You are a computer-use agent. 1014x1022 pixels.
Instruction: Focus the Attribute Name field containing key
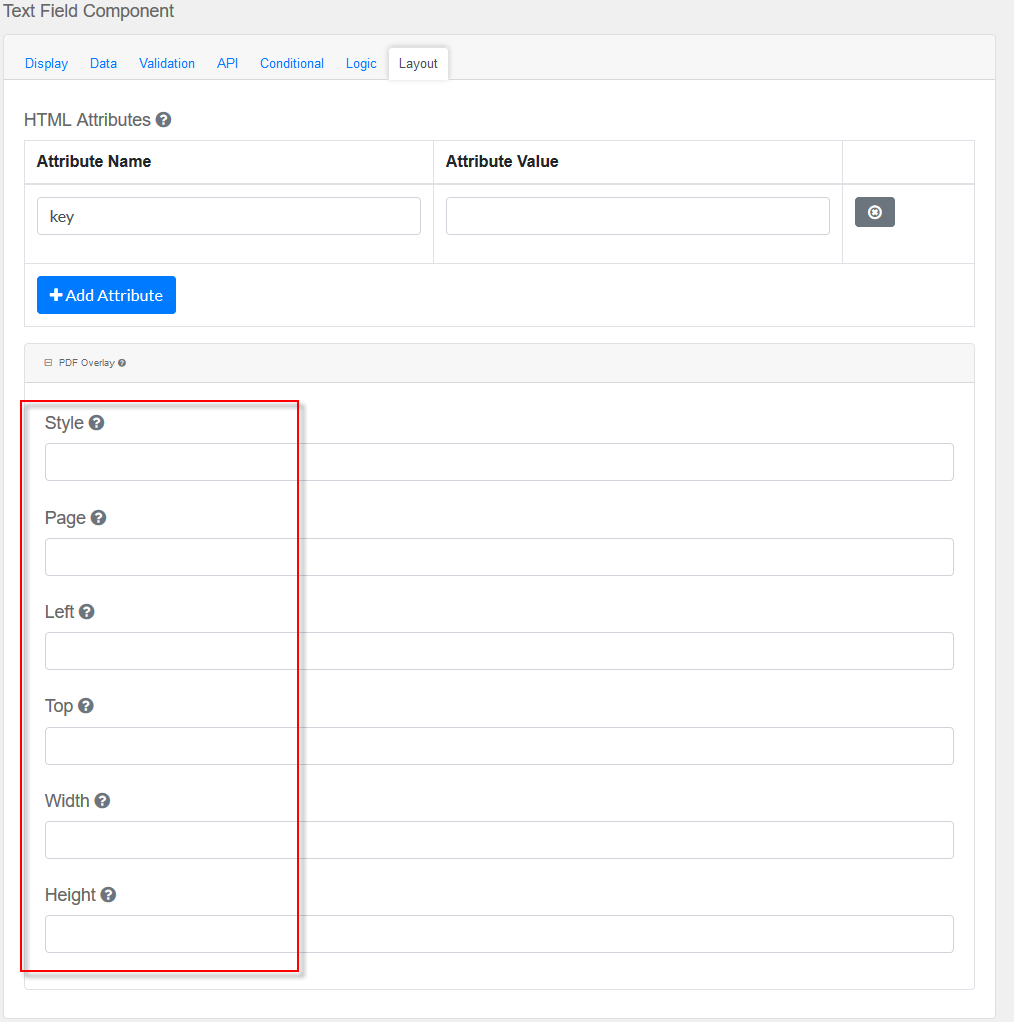point(228,216)
